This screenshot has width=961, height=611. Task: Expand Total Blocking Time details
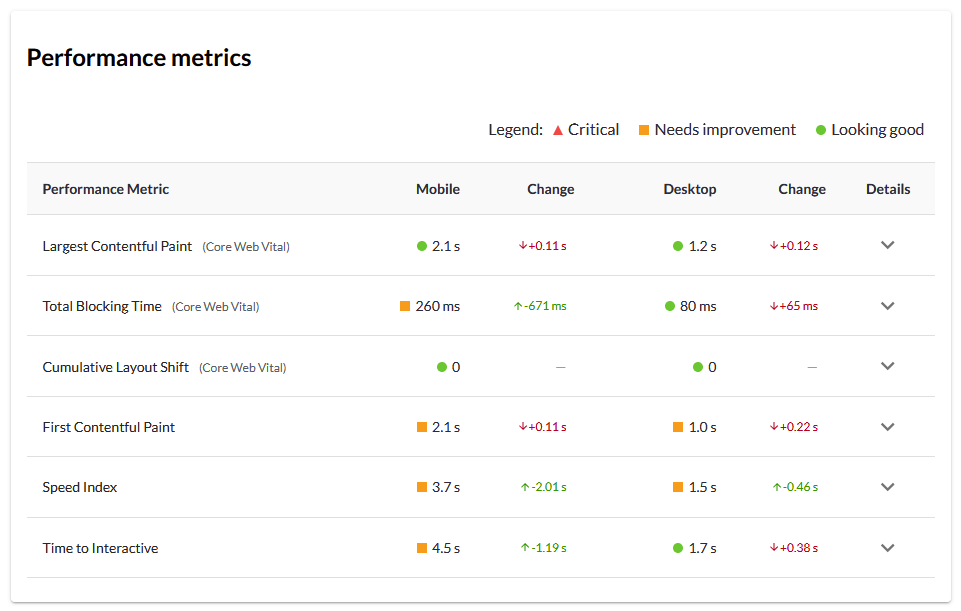[887, 306]
